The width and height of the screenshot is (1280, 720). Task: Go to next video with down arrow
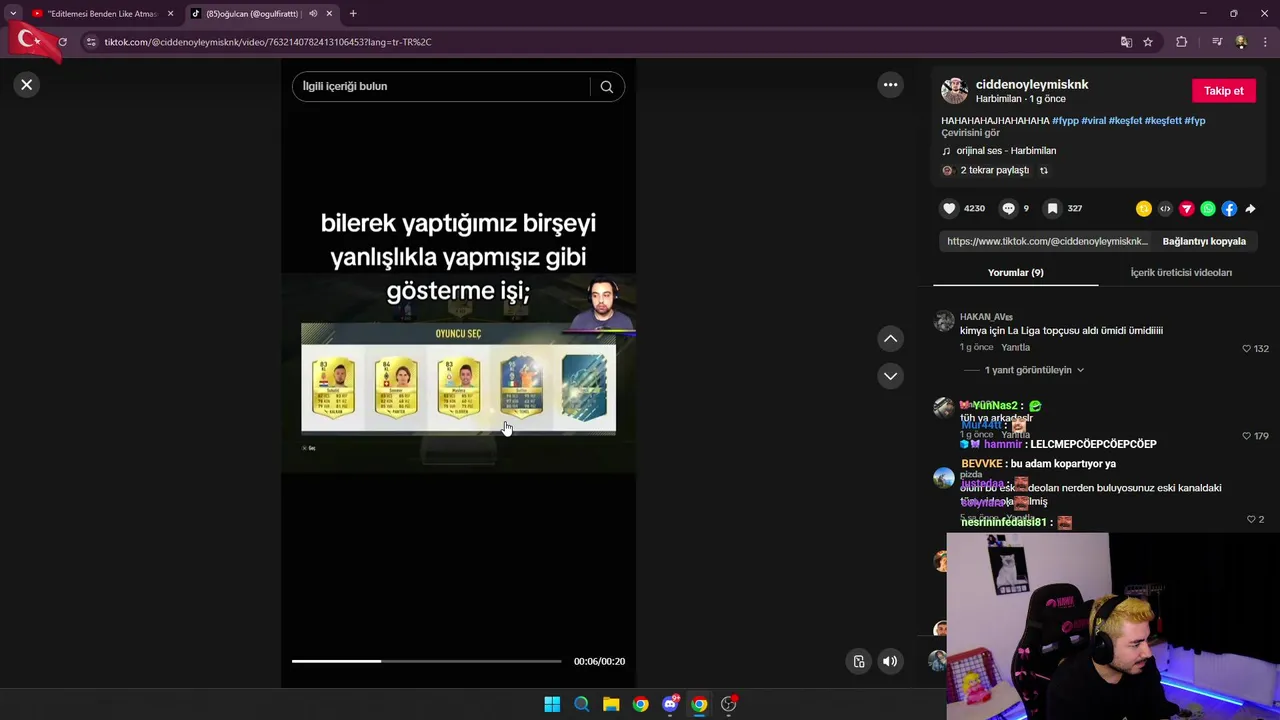coord(890,376)
